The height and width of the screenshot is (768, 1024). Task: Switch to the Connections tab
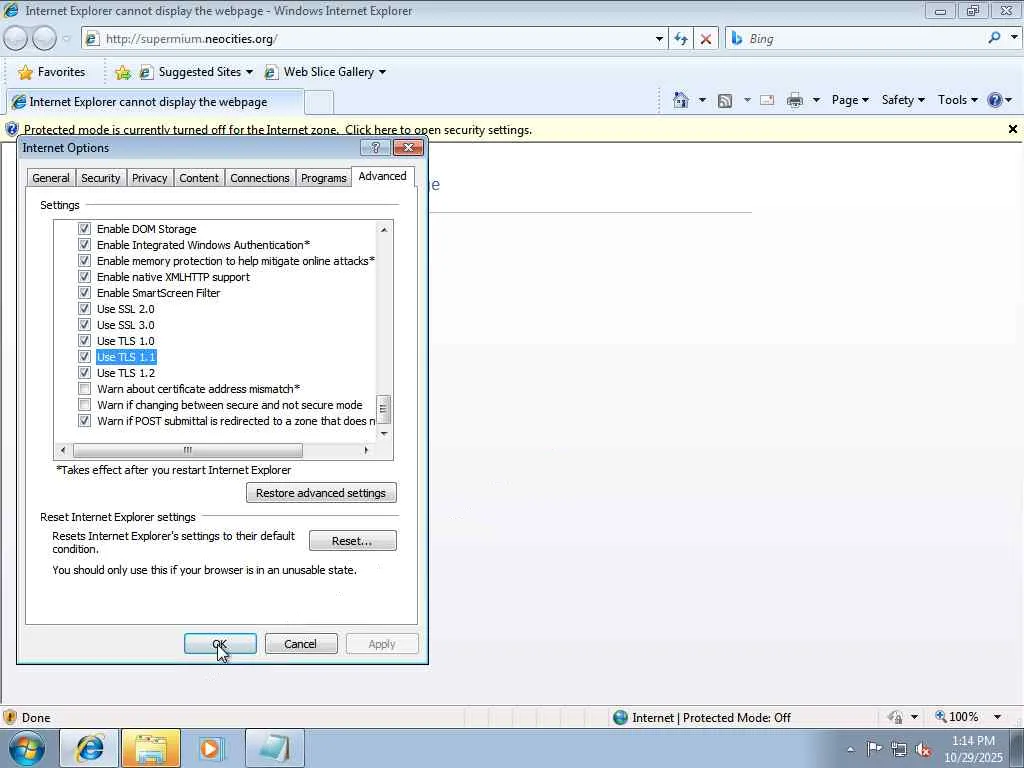(x=259, y=178)
